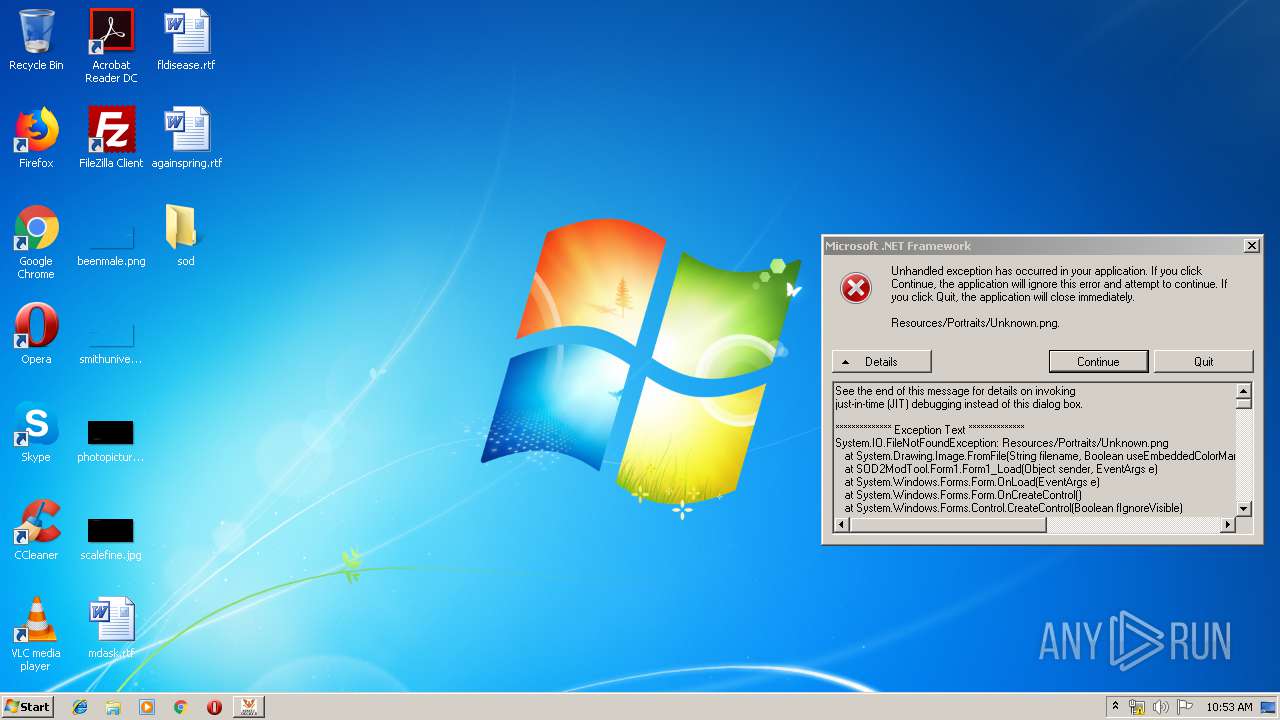Select photopictur... file icon
The height and width of the screenshot is (720, 1280).
click(111, 439)
